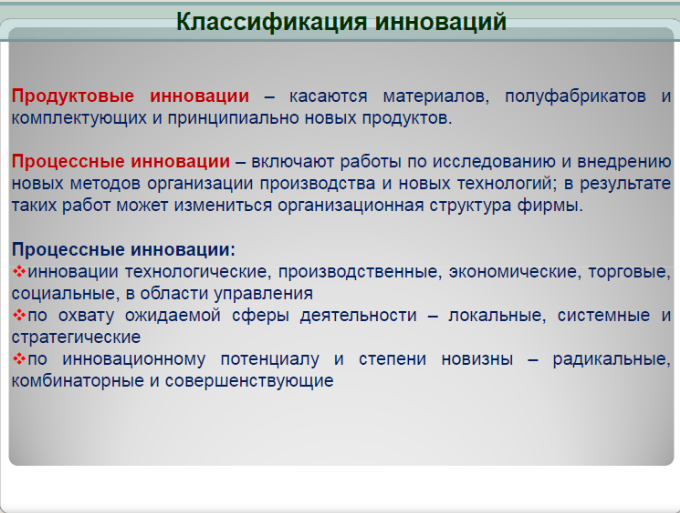Click the bullet text 'по инновационному потенциалу и степени новизны'
This screenshot has width=680, height=513.
tap(270, 359)
